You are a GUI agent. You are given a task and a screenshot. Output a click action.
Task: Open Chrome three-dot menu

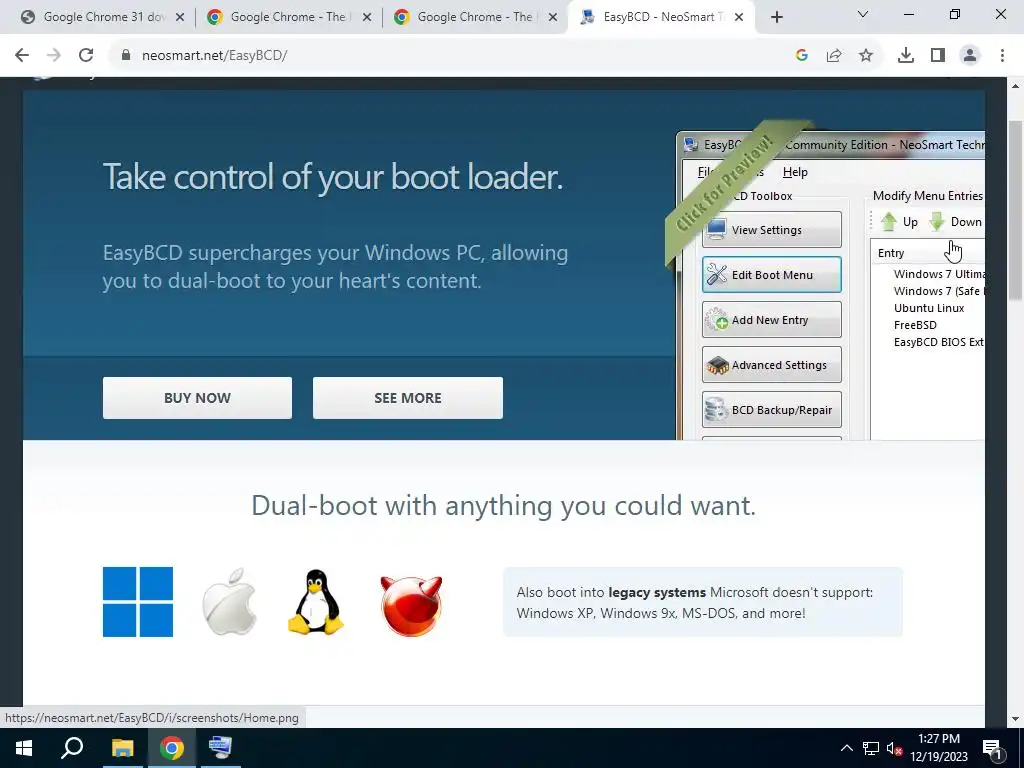pyautogui.click(x=1002, y=56)
